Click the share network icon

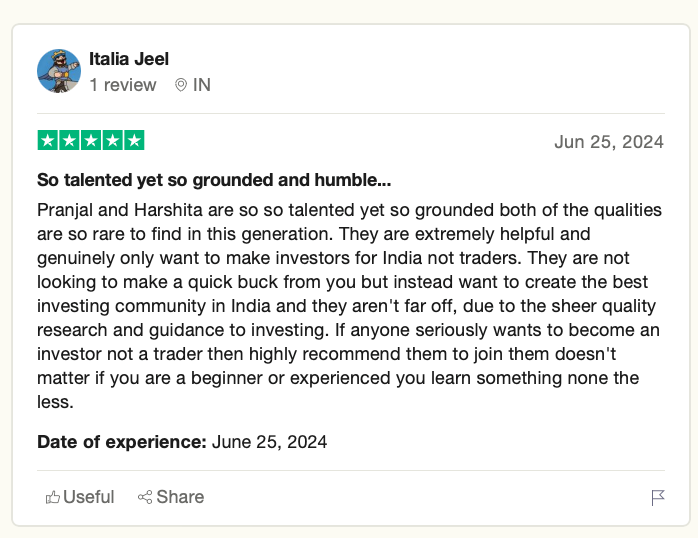pos(145,497)
